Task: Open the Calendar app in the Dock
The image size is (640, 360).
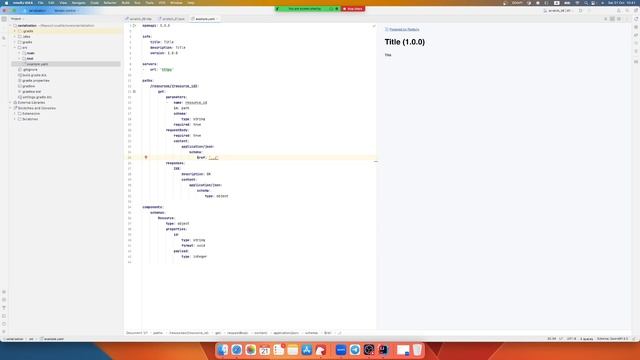Action: [264, 350]
